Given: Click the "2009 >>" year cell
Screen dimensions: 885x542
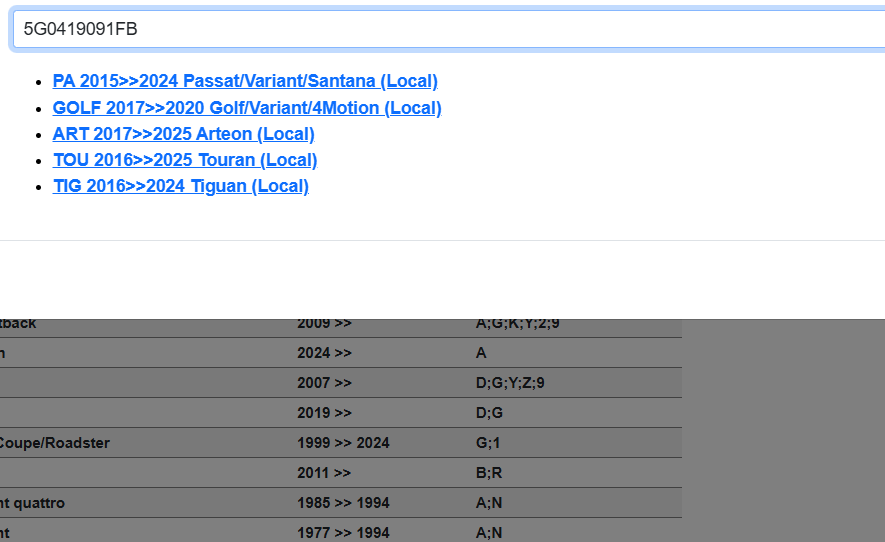Looking at the screenshot, I should pyautogui.click(x=324, y=324).
